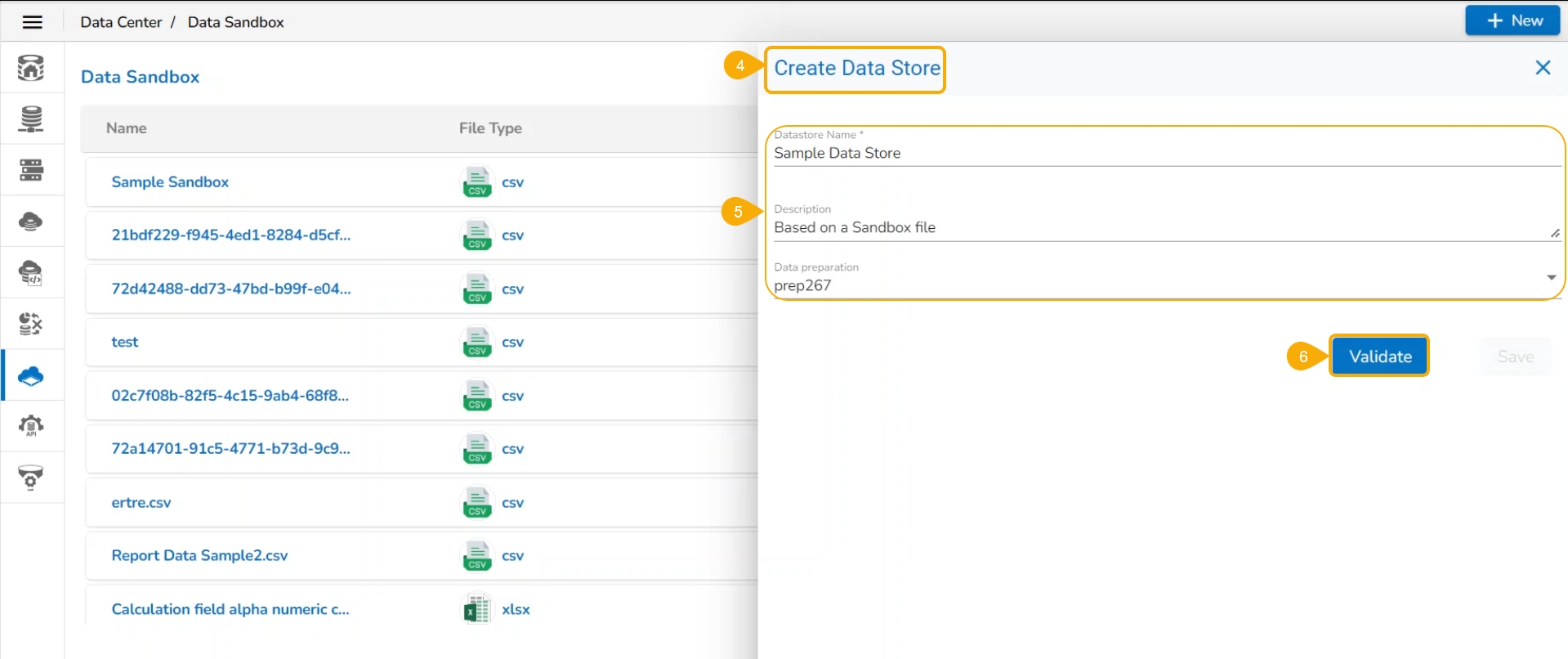Open the hamburger navigation menu
The height and width of the screenshot is (659, 1568).
pyautogui.click(x=32, y=22)
